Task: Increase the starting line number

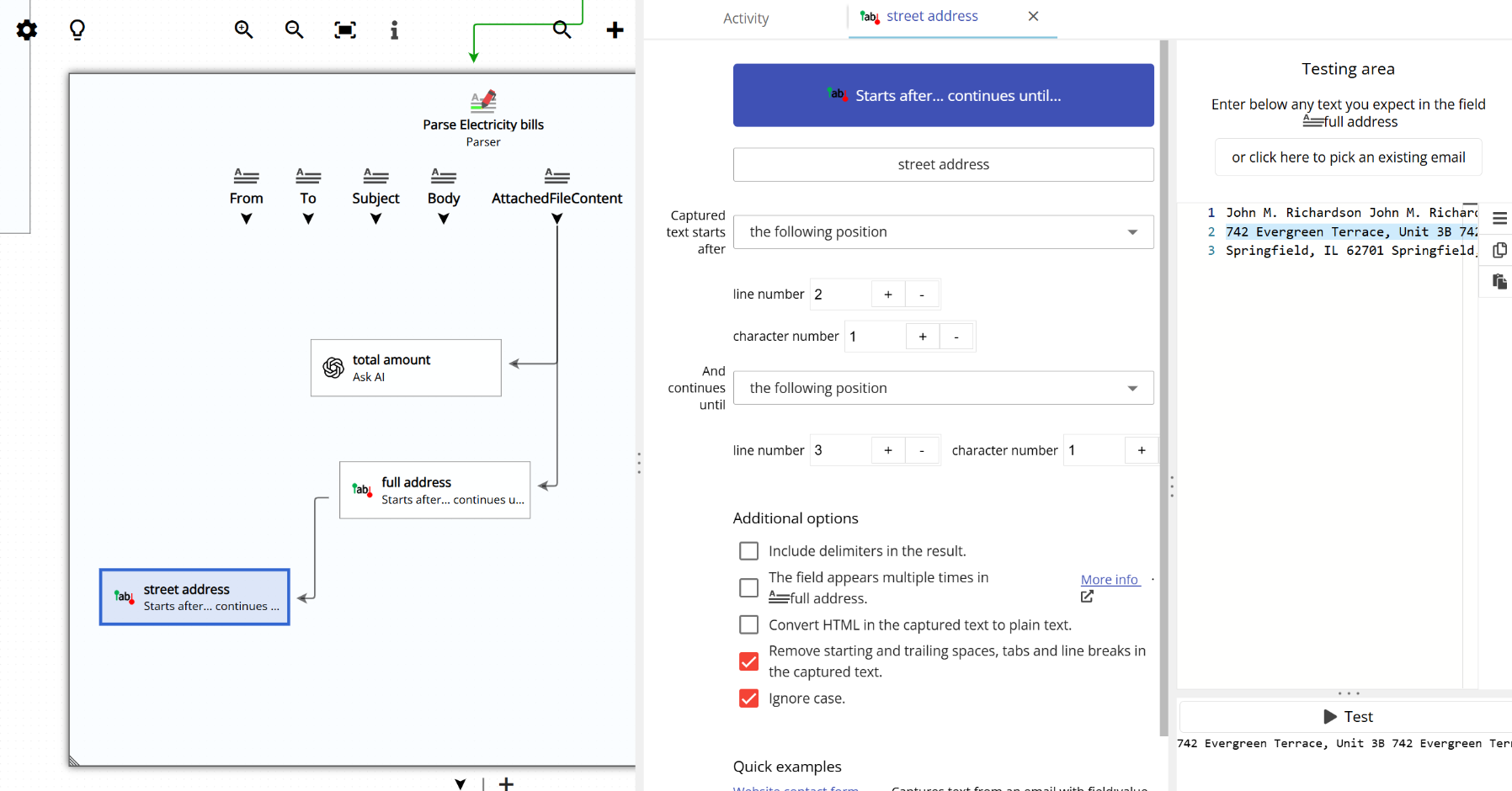Action: pyautogui.click(x=888, y=295)
